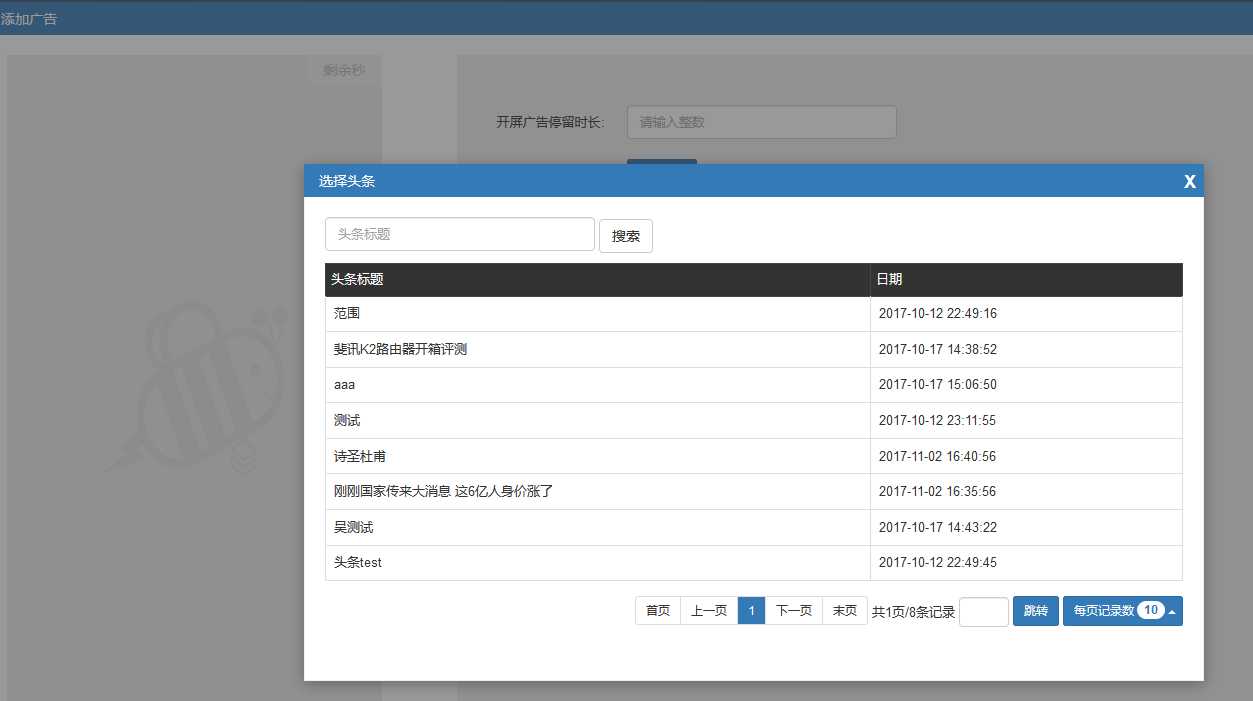1253x701 pixels.
Task: Select the 头条test headline row
Action: point(754,563)
